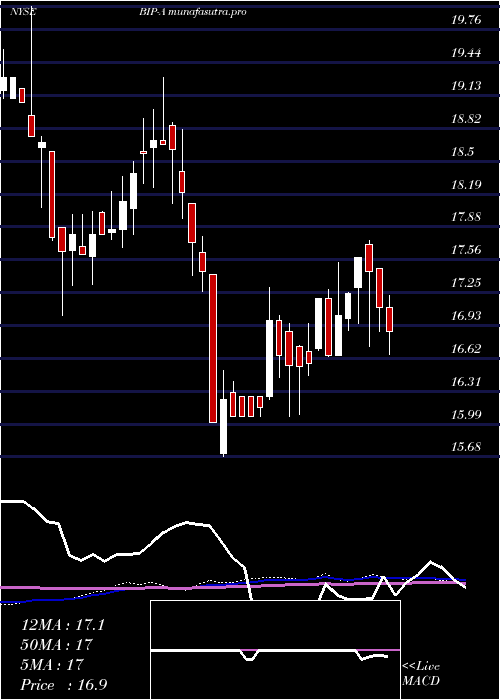
Task: Click the Live MACD inset chart
Action: [x=275, y=650]
